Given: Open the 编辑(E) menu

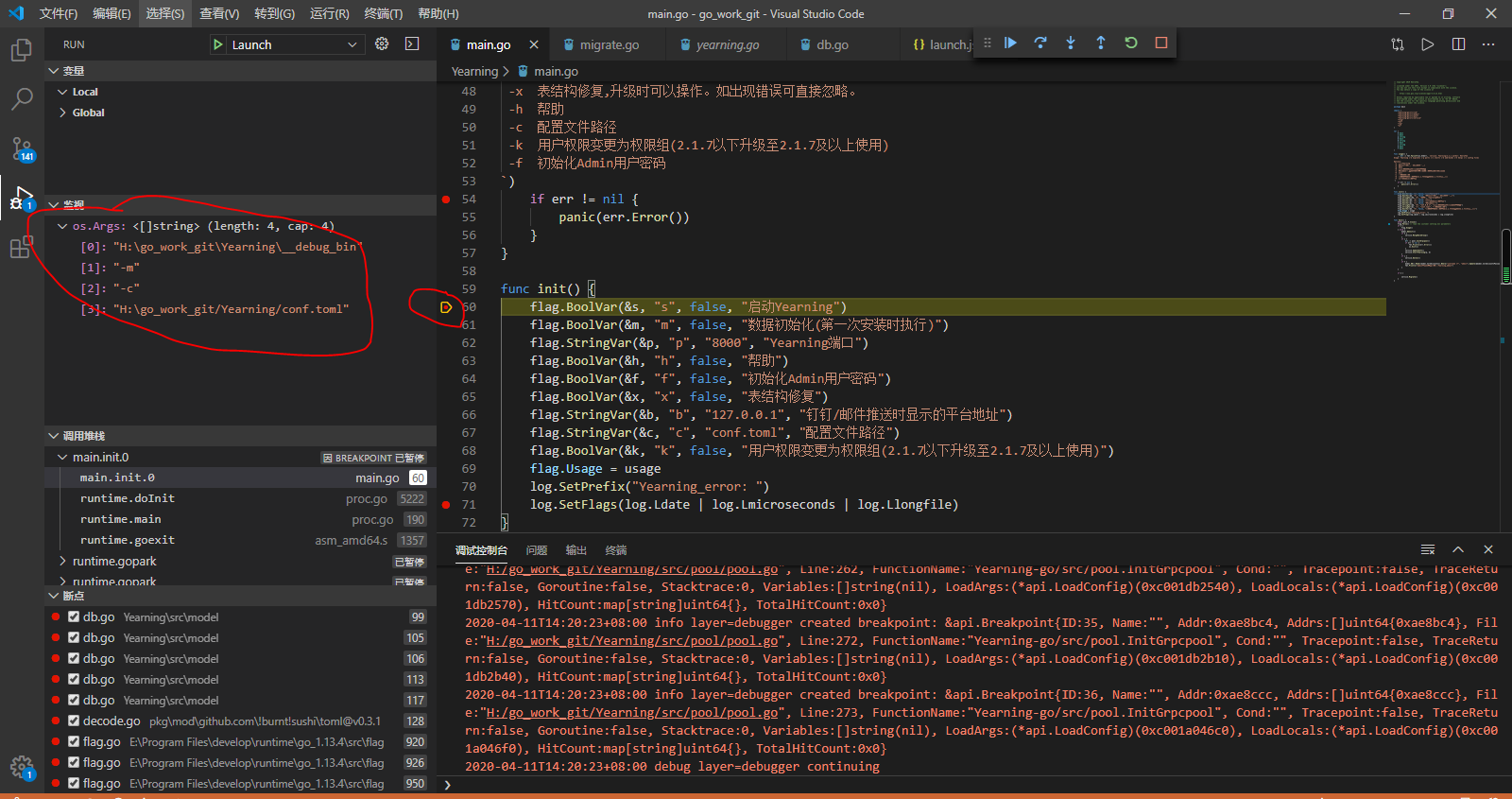Looking at the screenshot, I should click(112, 13).
